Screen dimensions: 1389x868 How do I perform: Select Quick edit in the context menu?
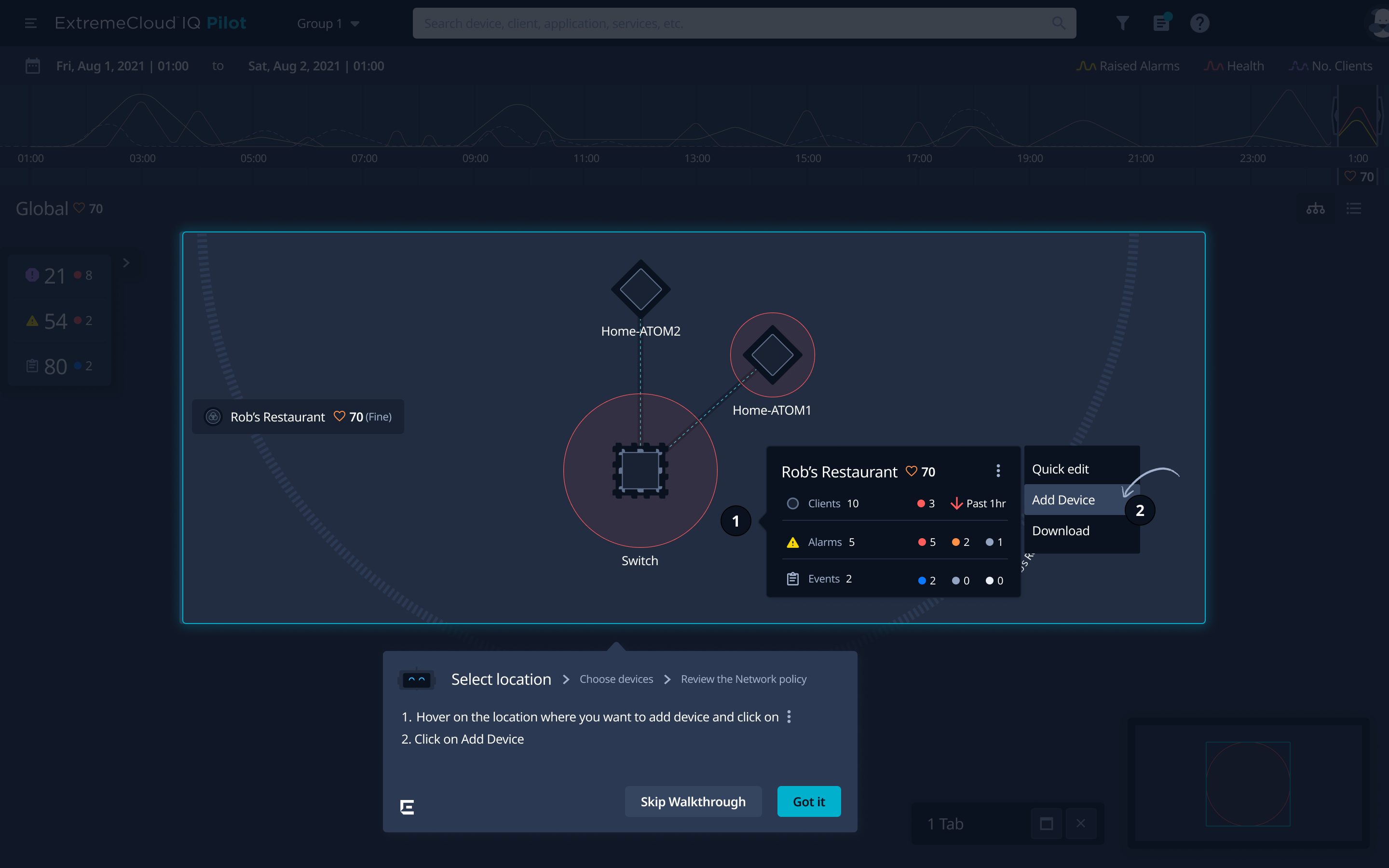click(x=1060, y=468)
